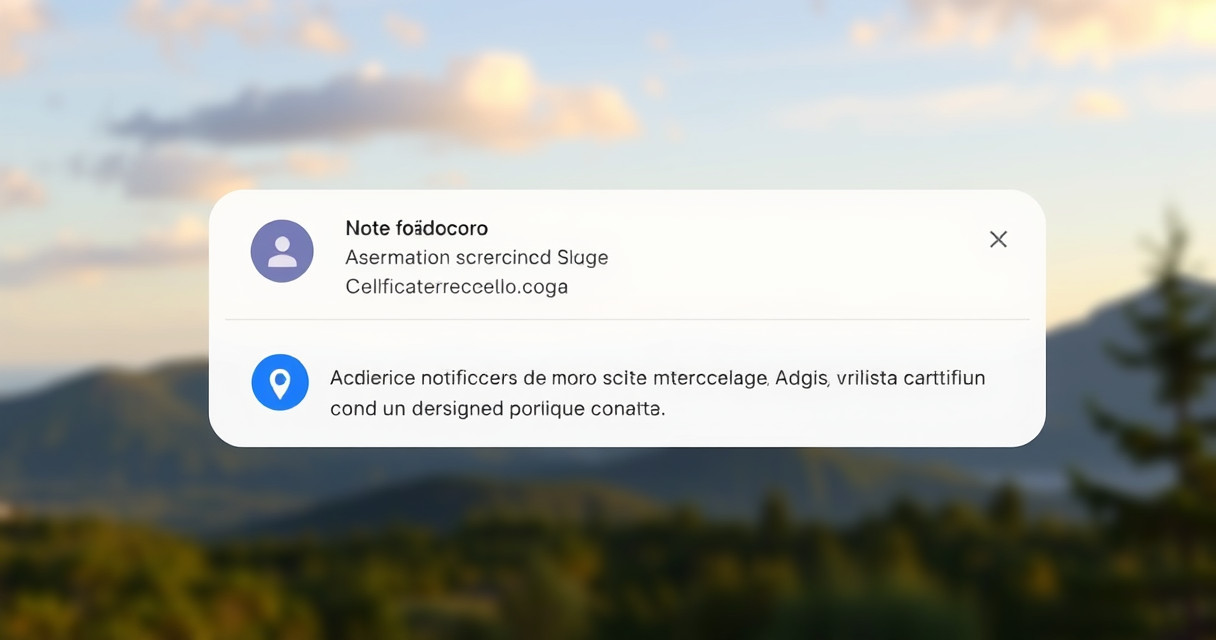Click the divider line between notification sections

627,319
